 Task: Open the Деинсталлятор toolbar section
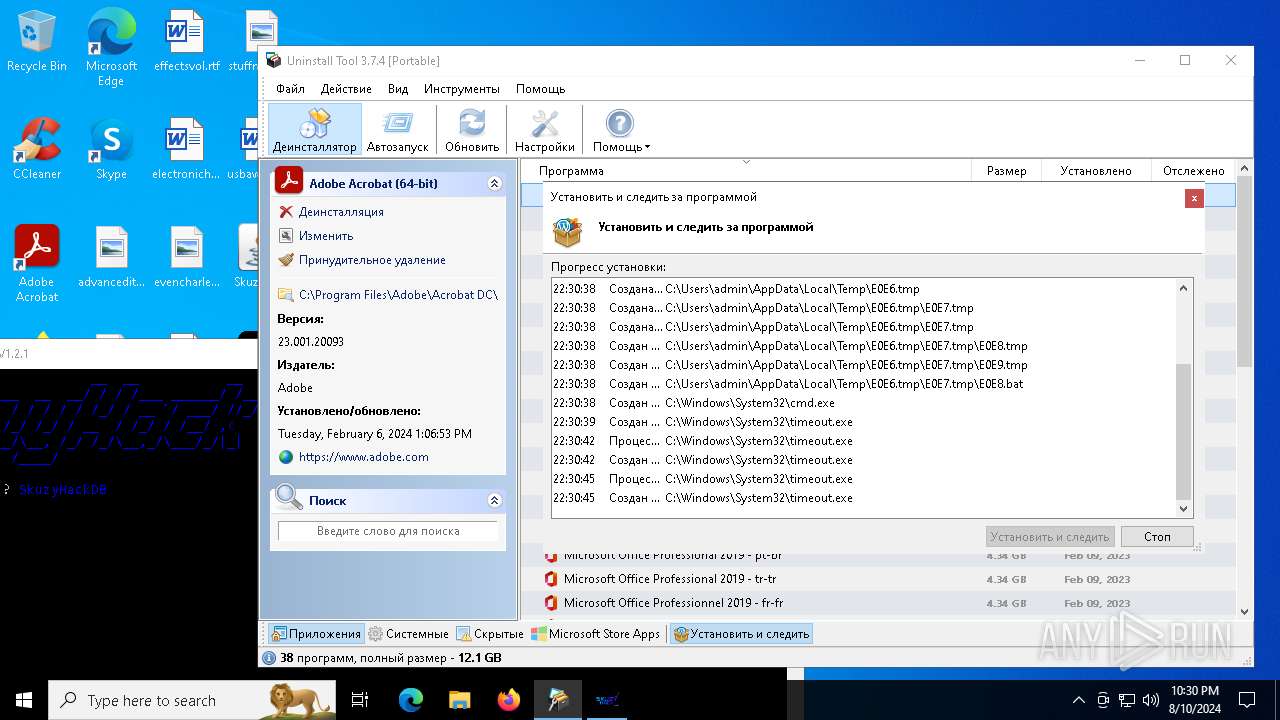(x=314, y=129)
